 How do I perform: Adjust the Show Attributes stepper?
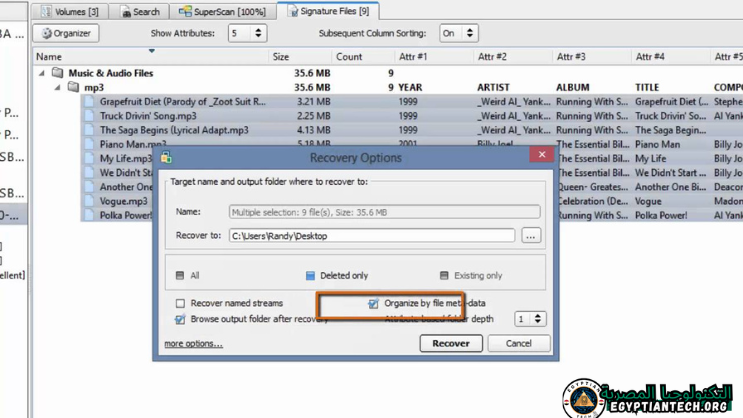tap(258, 33)
